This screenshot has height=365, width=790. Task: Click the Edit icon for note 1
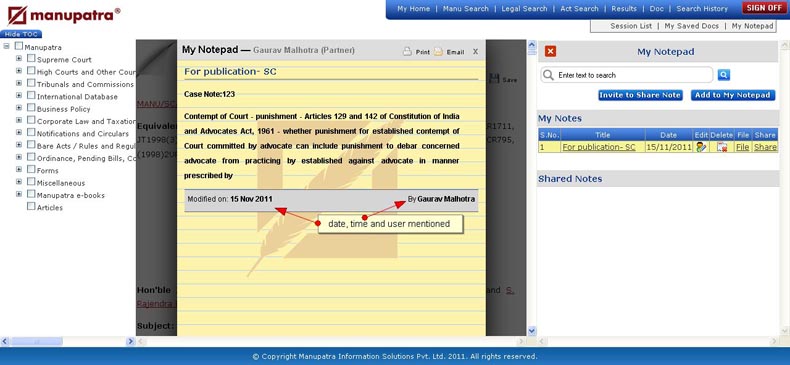pos(701,147)
